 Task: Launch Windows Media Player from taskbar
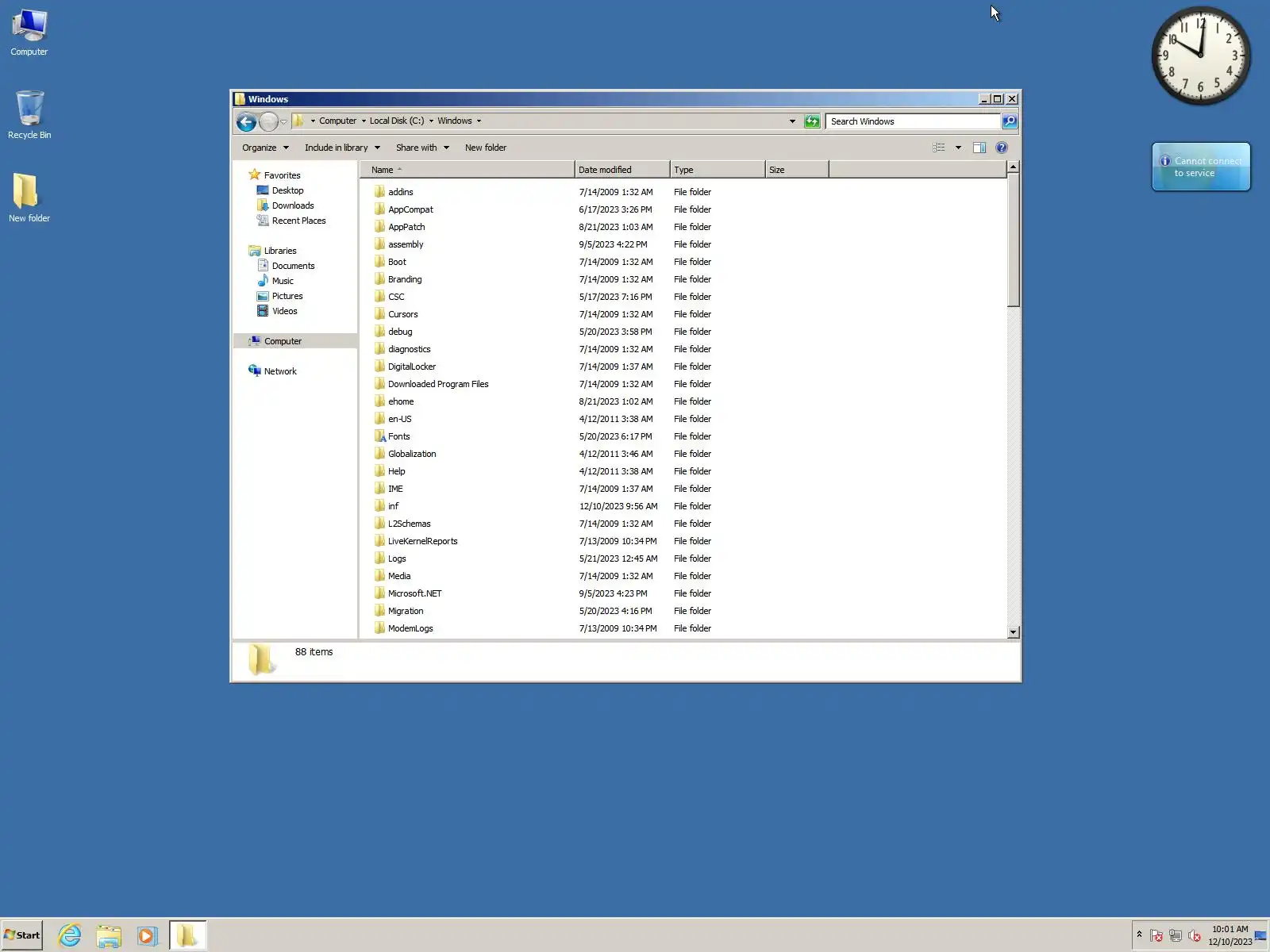[x=147, y=935]
